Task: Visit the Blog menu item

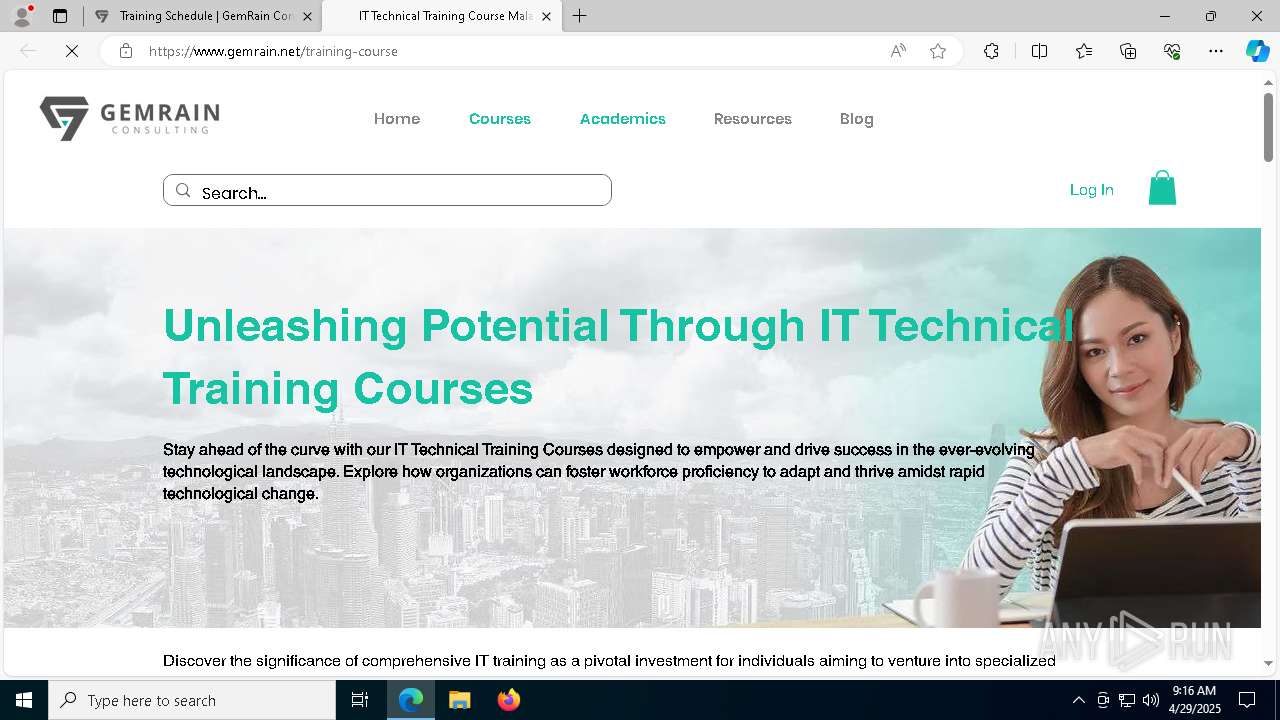Action: 857,118
